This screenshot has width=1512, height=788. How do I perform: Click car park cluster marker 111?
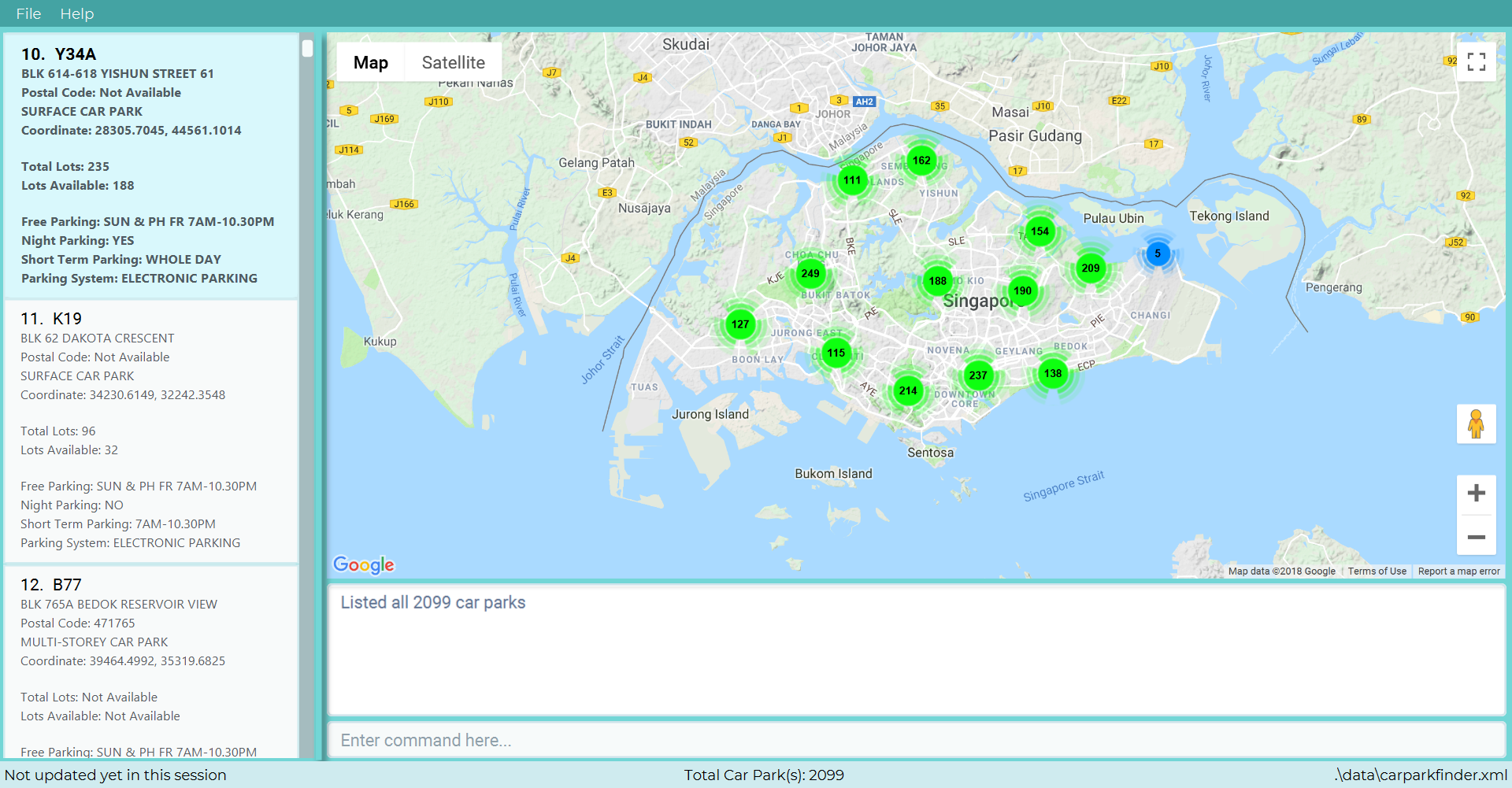pyautogui.click(x=852, y=180)
